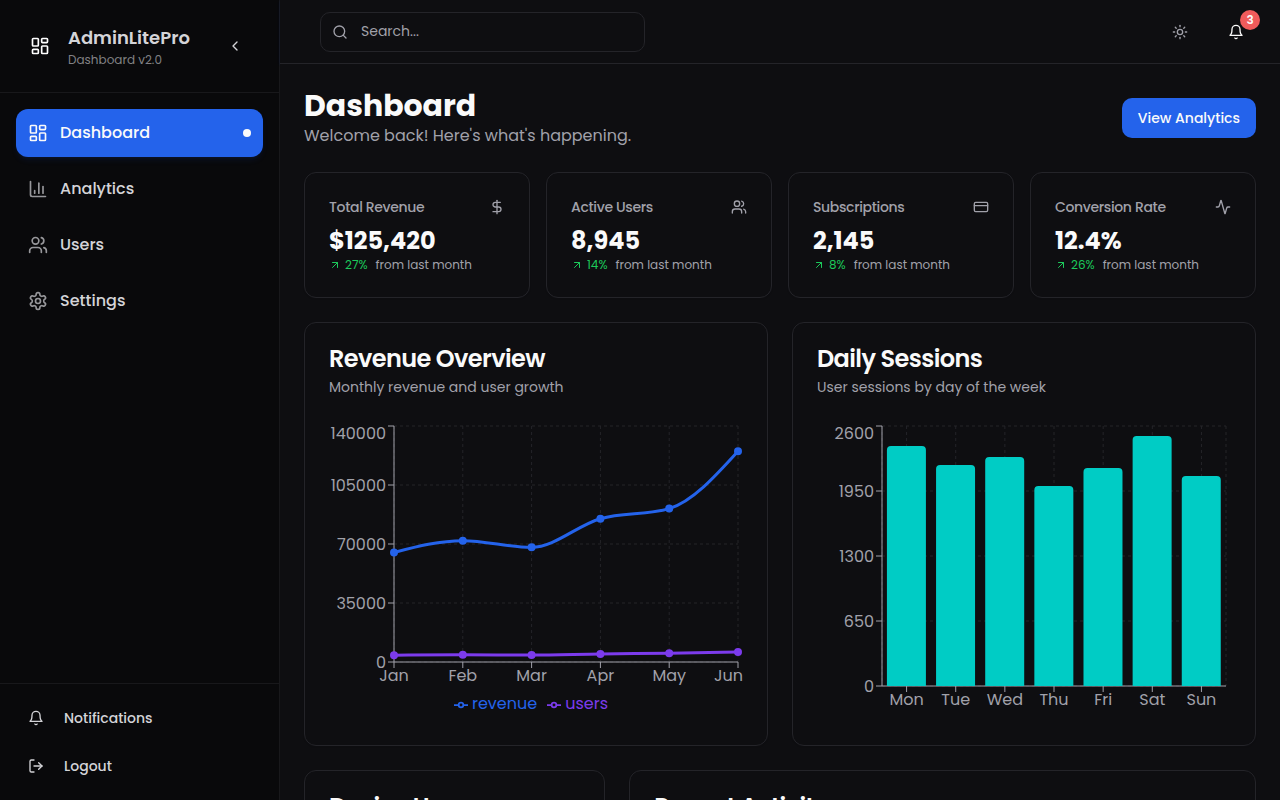Click the search magnifier icon
Screen dimensions: 1280x800
click(340, 32)
